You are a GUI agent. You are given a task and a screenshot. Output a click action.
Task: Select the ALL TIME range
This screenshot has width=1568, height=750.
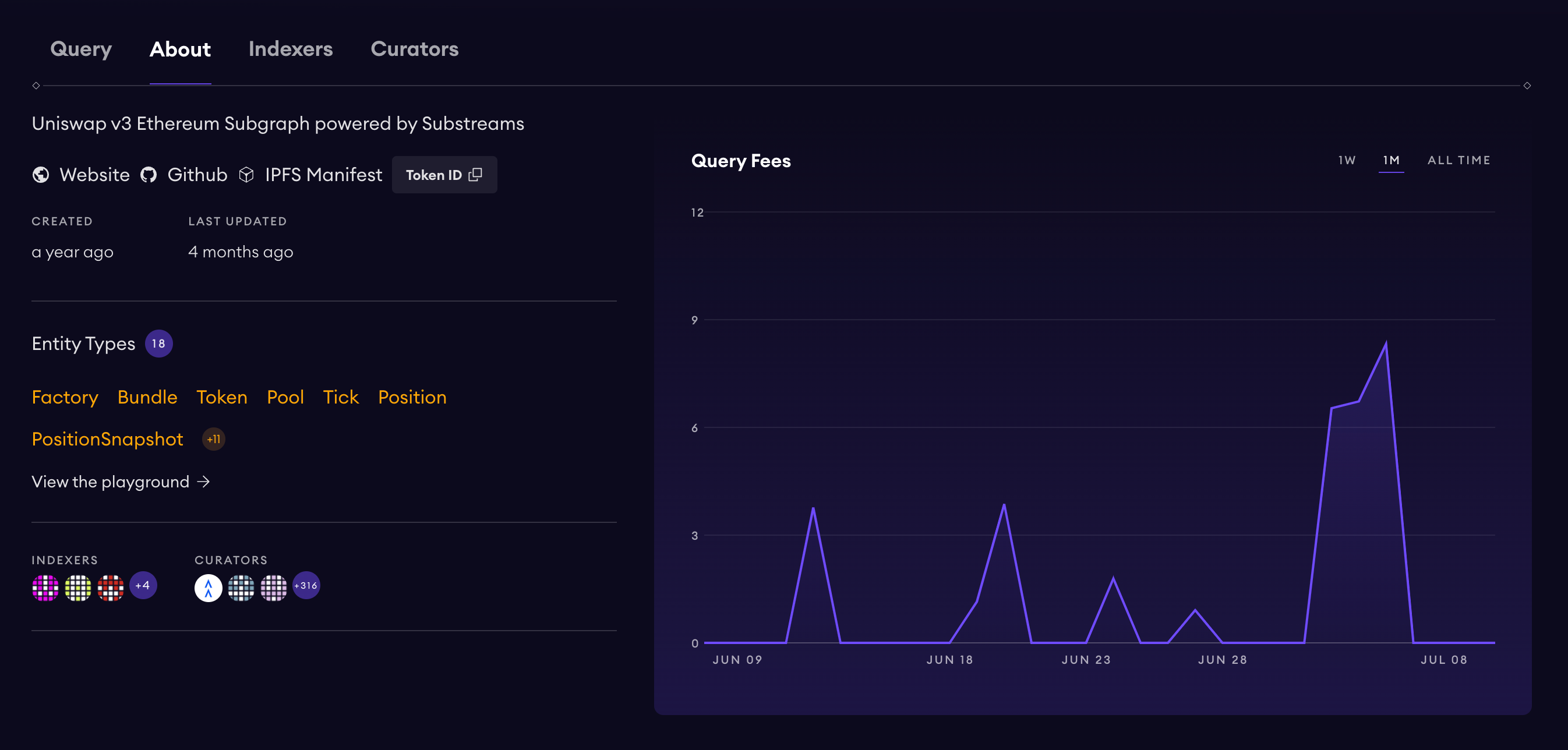click(1458, 160)
